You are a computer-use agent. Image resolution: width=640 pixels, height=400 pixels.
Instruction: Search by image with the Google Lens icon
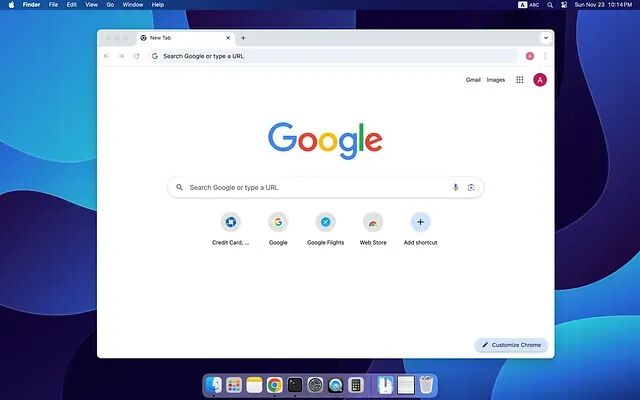(x=471, y=187)
